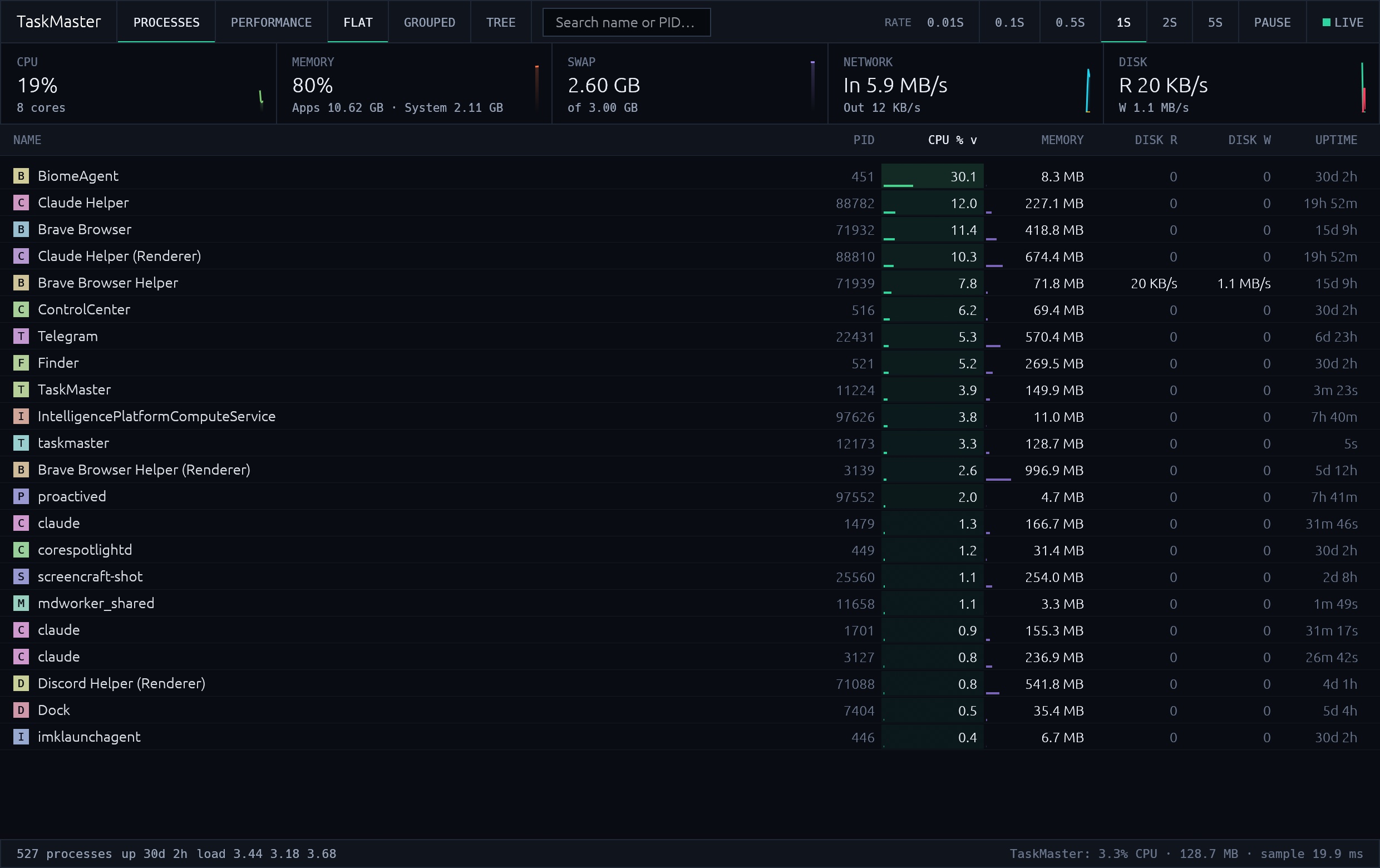Viewport: 1380px width, 868px height.
Task: Click the TaskMaster app title
Action: coord(58,22)
